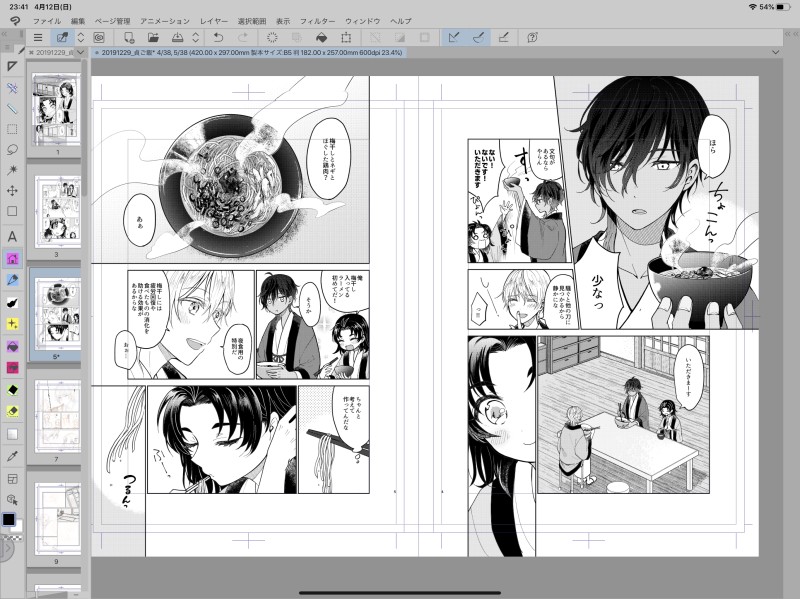Open ファイル menu

pos(47,21)
